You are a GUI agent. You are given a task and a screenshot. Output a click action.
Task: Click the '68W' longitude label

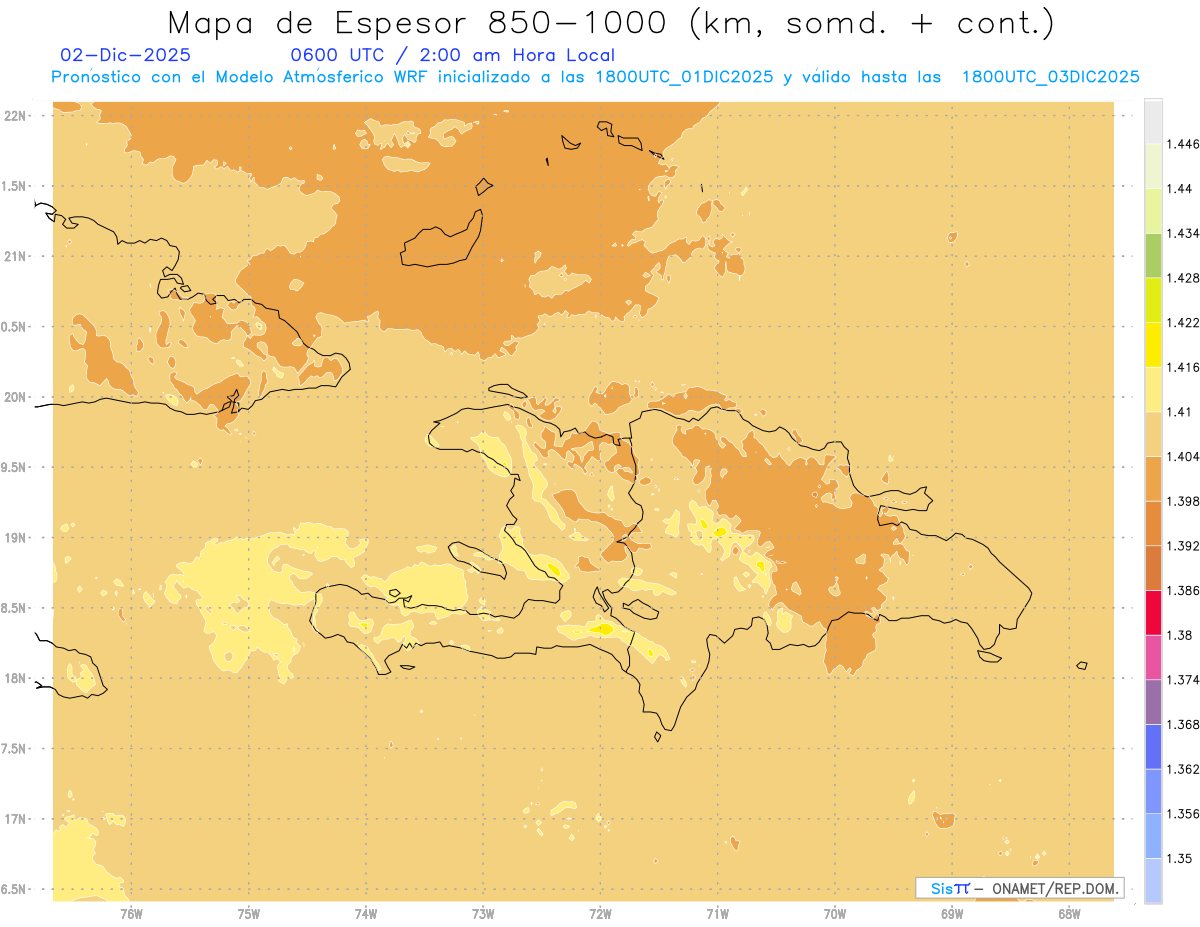coord(1069,914)
